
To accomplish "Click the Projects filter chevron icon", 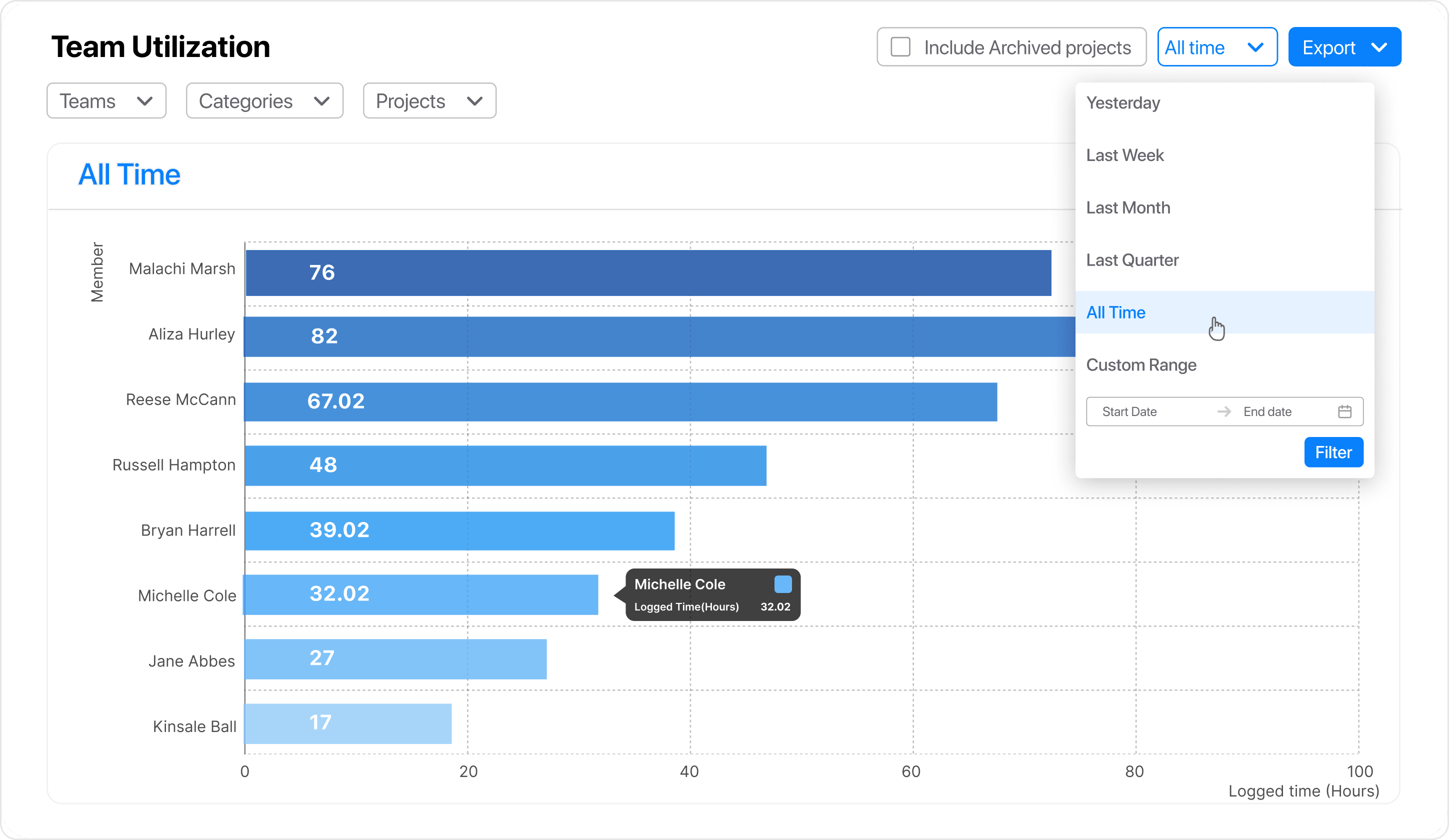I will 474,101.
